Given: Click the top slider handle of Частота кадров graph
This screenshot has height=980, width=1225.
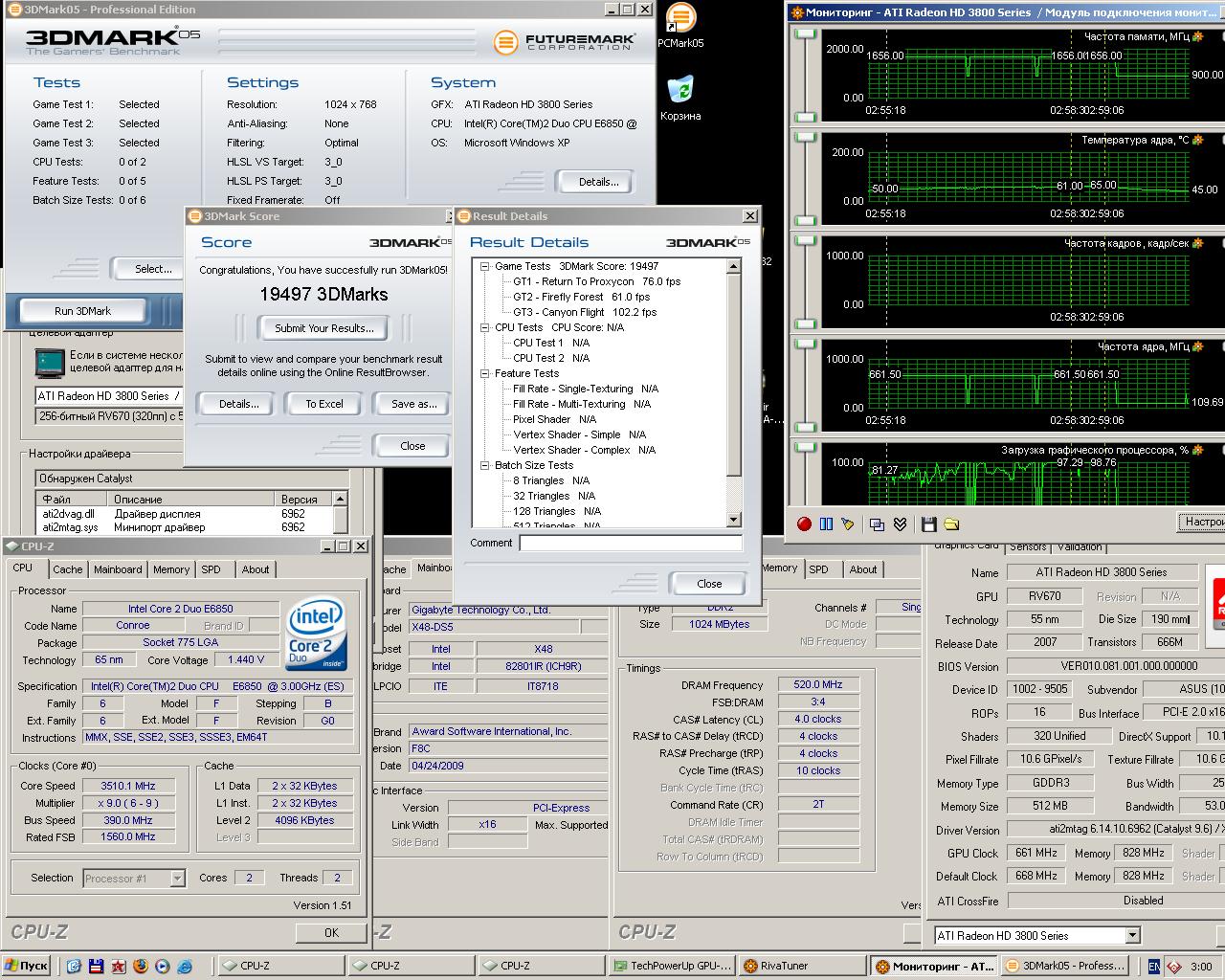Looking at the screenshot, I should [806, 241].
